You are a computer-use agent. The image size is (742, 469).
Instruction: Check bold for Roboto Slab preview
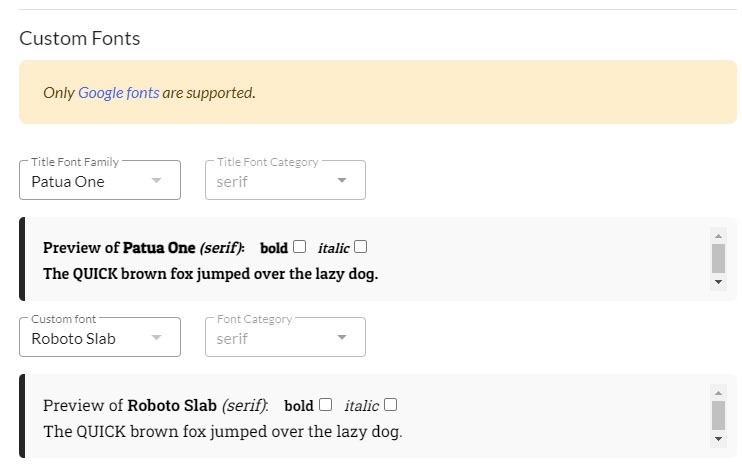tap(326, 405)
